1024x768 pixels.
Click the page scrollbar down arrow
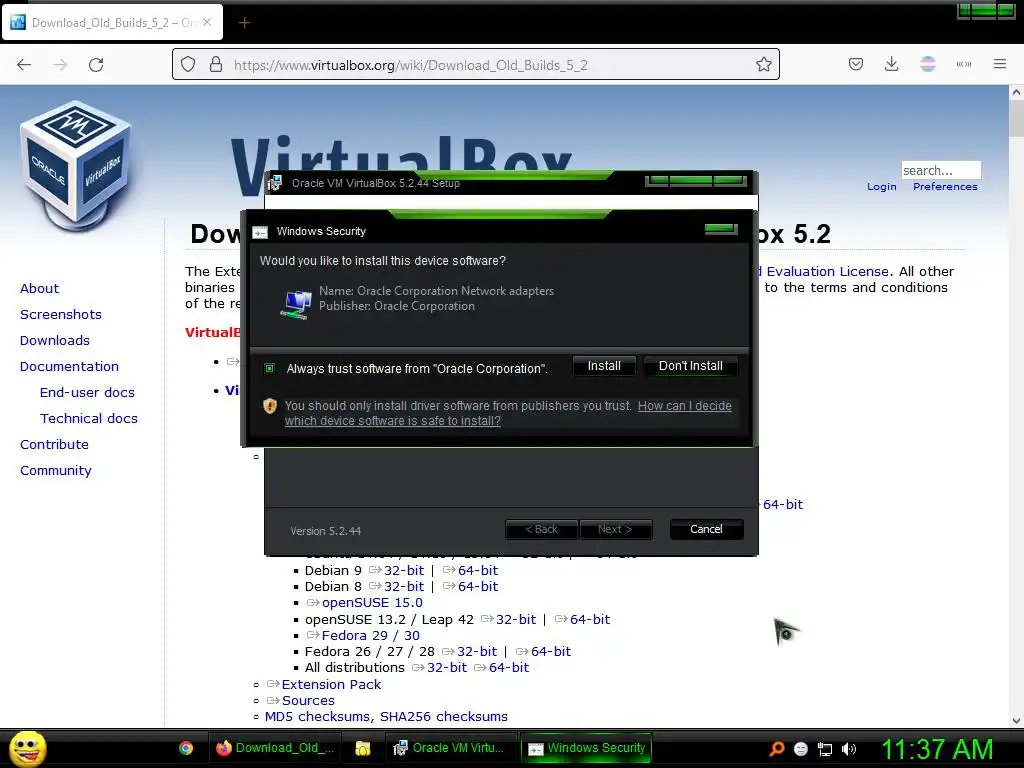(1016, 721)
